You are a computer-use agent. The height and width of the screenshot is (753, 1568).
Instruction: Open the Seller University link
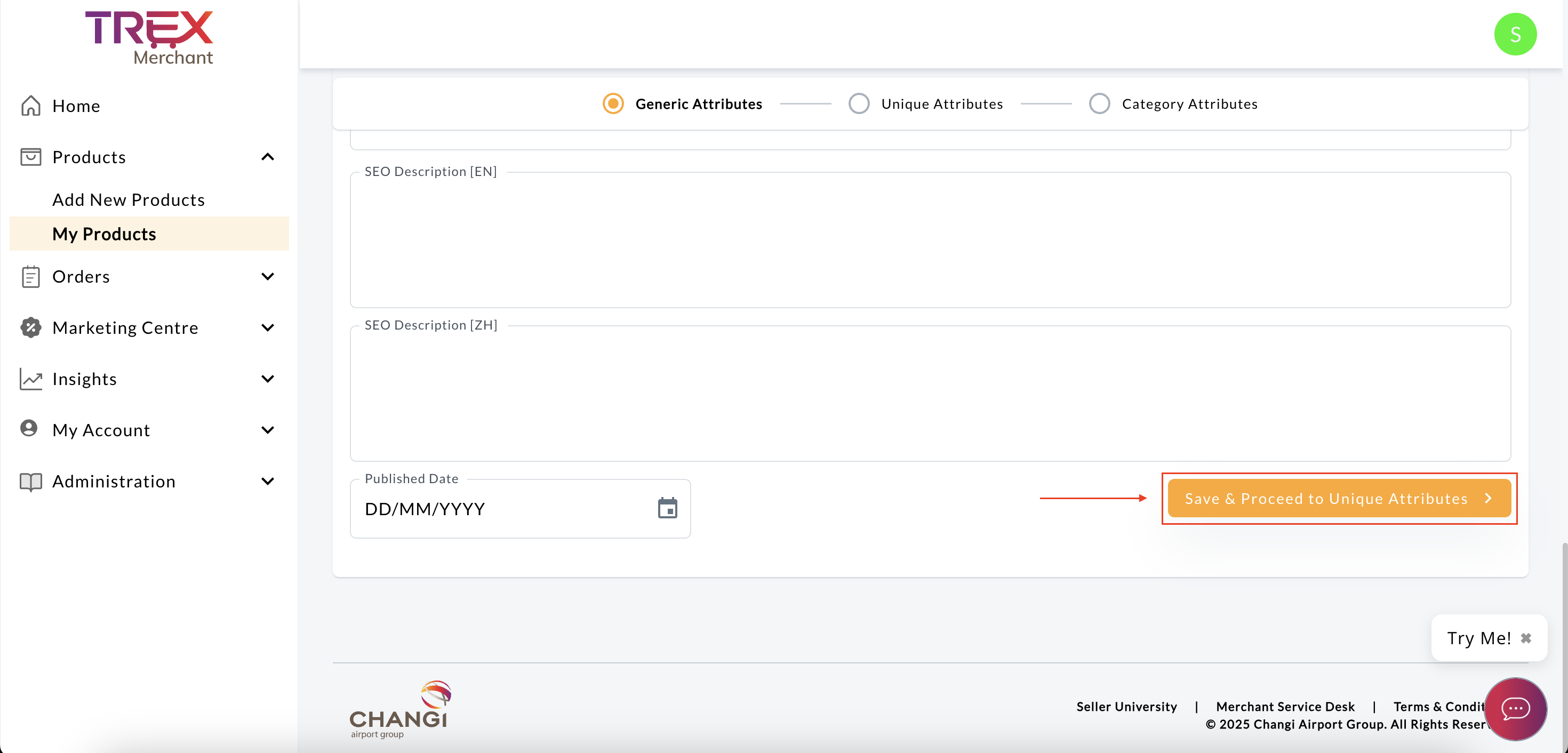[x=1126, y=706]
